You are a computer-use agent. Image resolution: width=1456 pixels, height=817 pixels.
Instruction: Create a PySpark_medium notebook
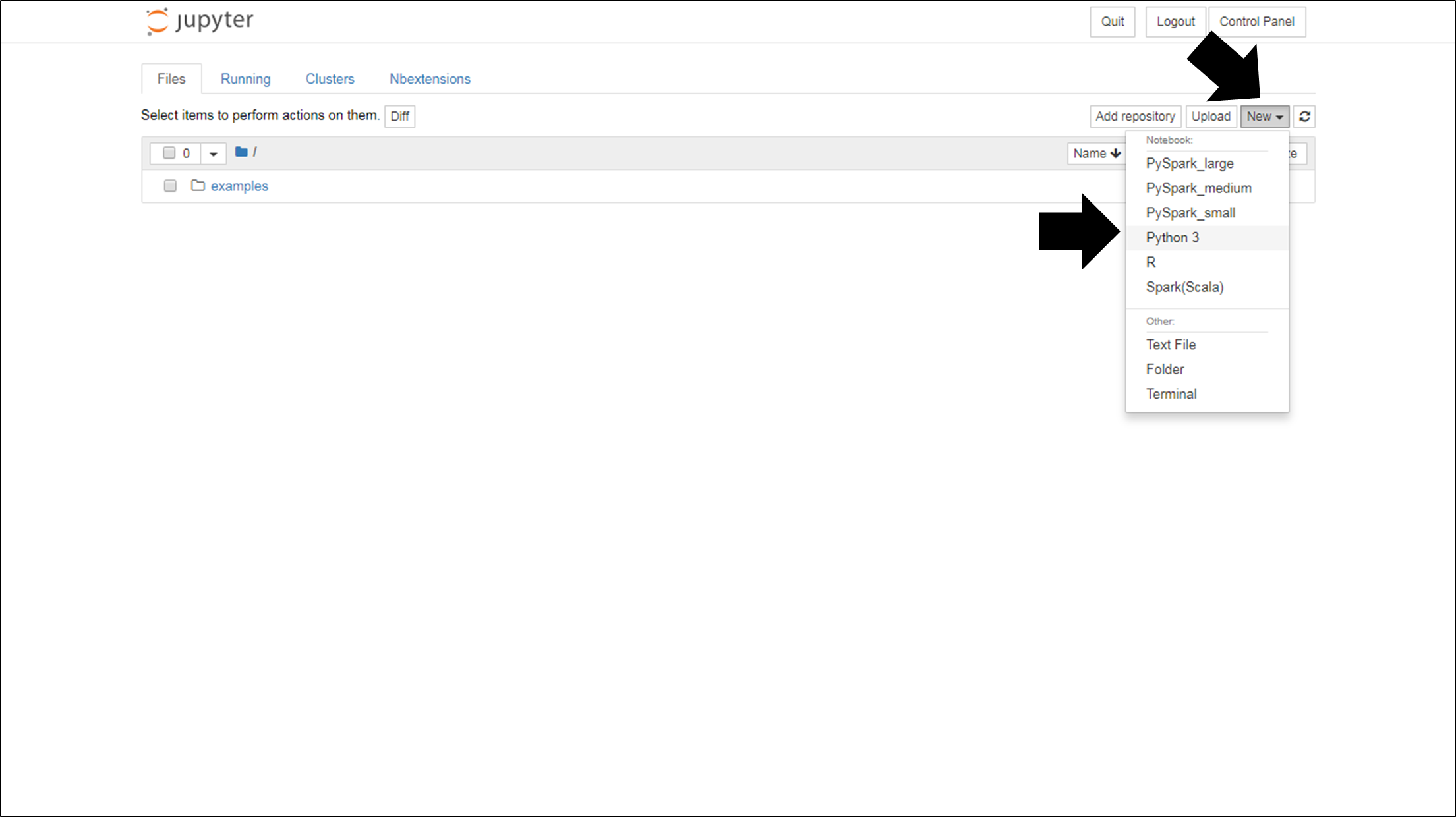pyautogui.click(x=1207, y=188)
